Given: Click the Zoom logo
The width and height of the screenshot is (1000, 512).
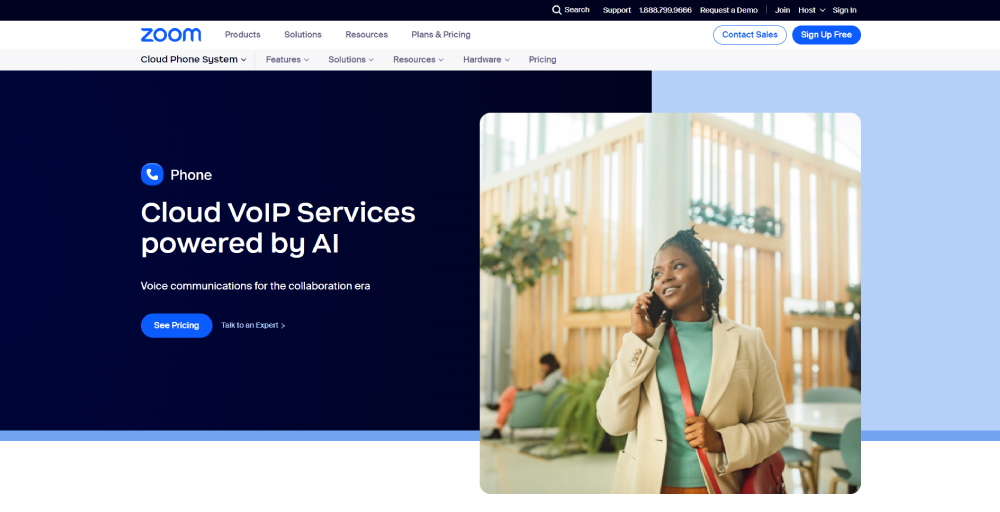Looking at the screenshot, I should tap(171, 34).
